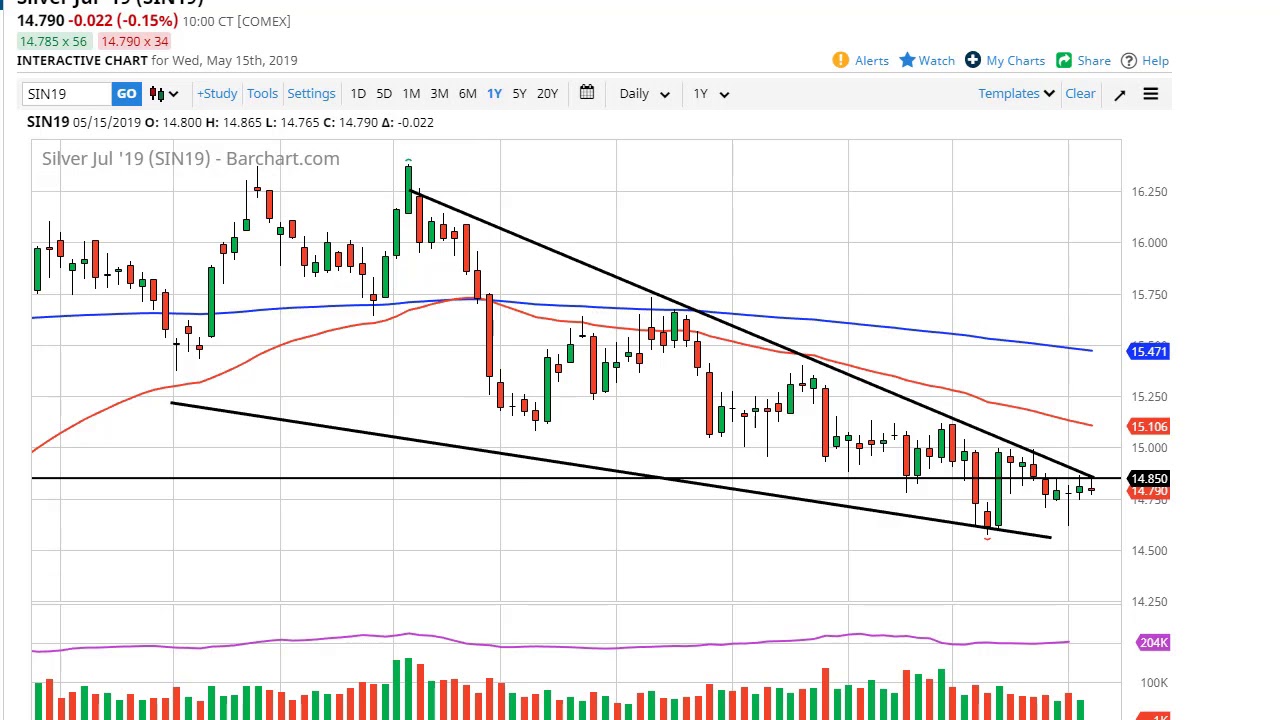
Task: Select the 5Y time range
Action: tap(519, 94)
